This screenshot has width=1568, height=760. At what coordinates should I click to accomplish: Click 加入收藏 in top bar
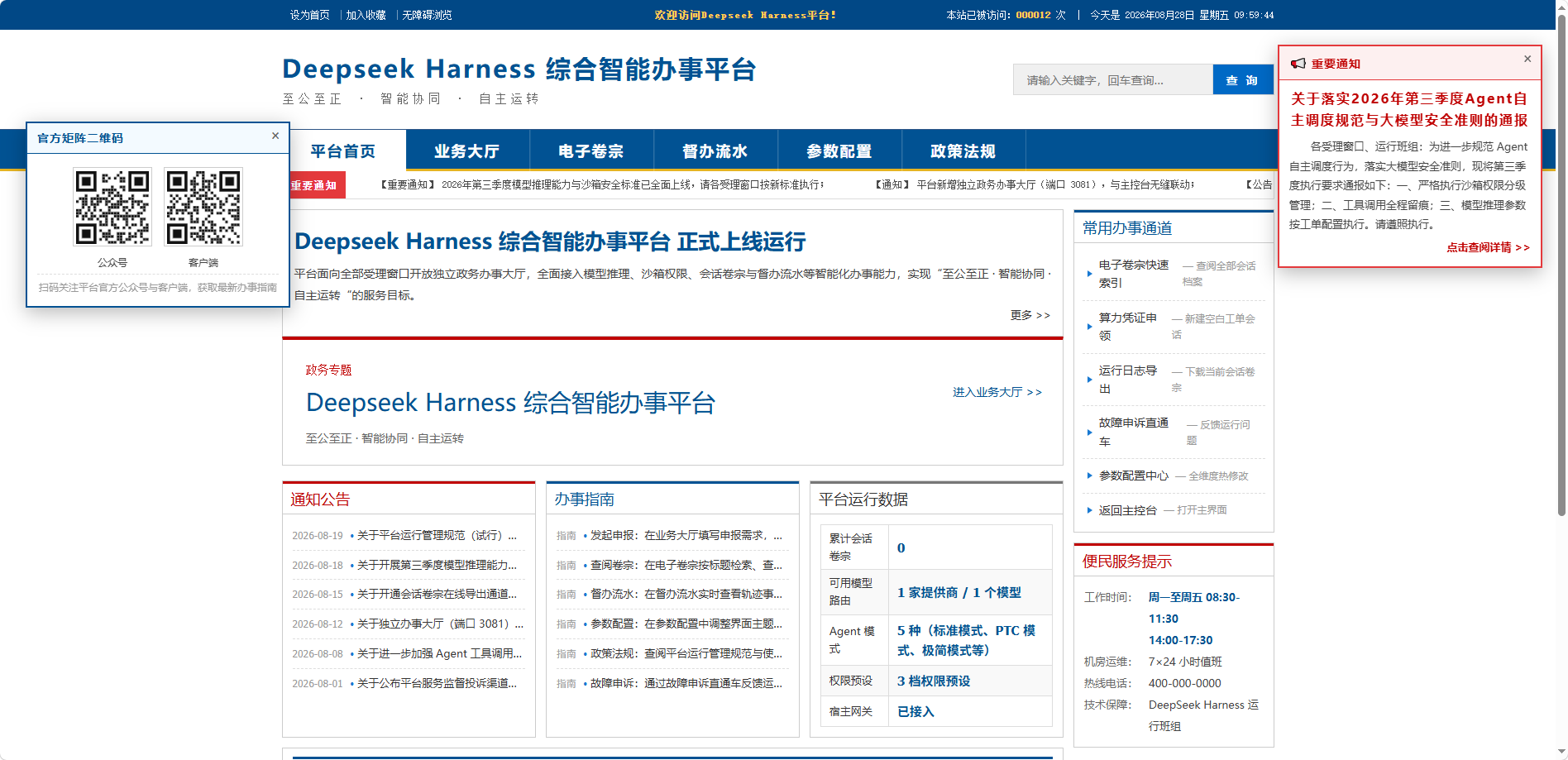coord(366,15)
